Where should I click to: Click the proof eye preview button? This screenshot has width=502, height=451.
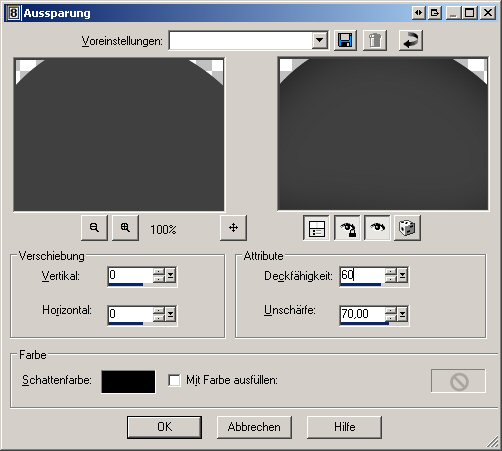point(377,228)
